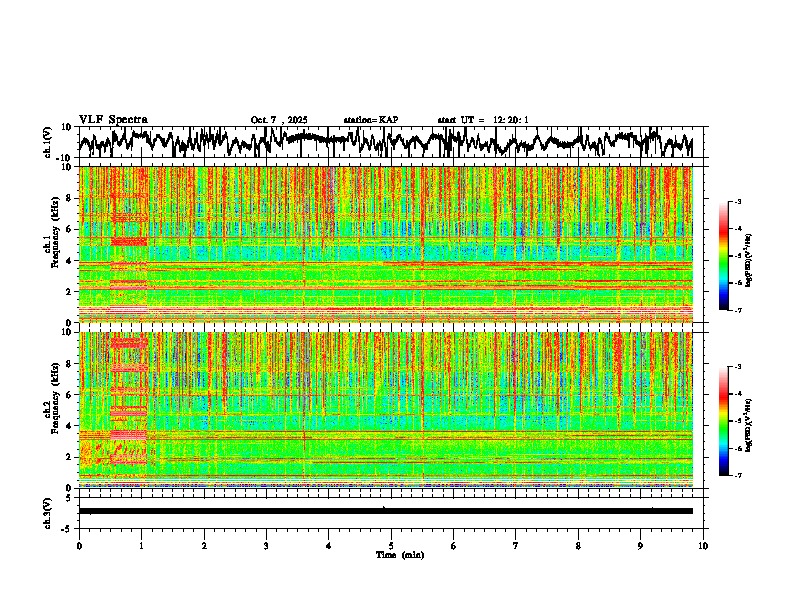This screenshot has width=792, height=612.
Task: Click time axis tick label "9"
Action: (640, 546)
